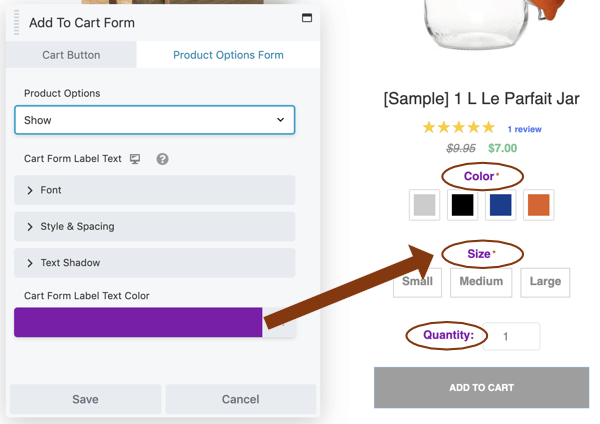Viewport: 600px width, 424px height.
Task: Expand the Style & Spacing section
Action: point(155,227)
